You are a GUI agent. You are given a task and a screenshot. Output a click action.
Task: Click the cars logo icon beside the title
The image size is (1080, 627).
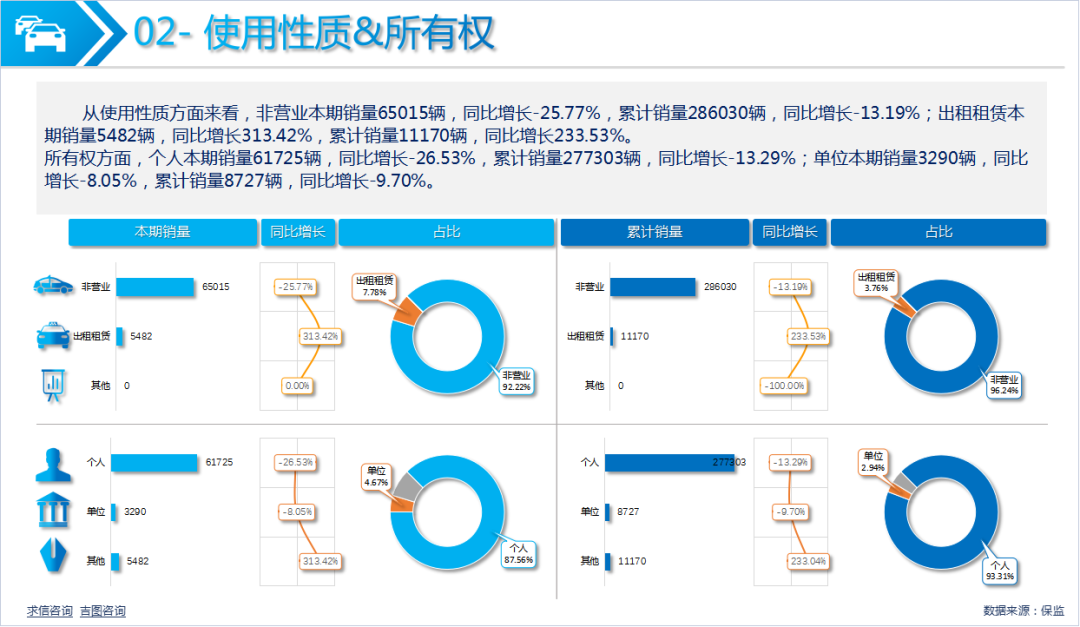40,34
